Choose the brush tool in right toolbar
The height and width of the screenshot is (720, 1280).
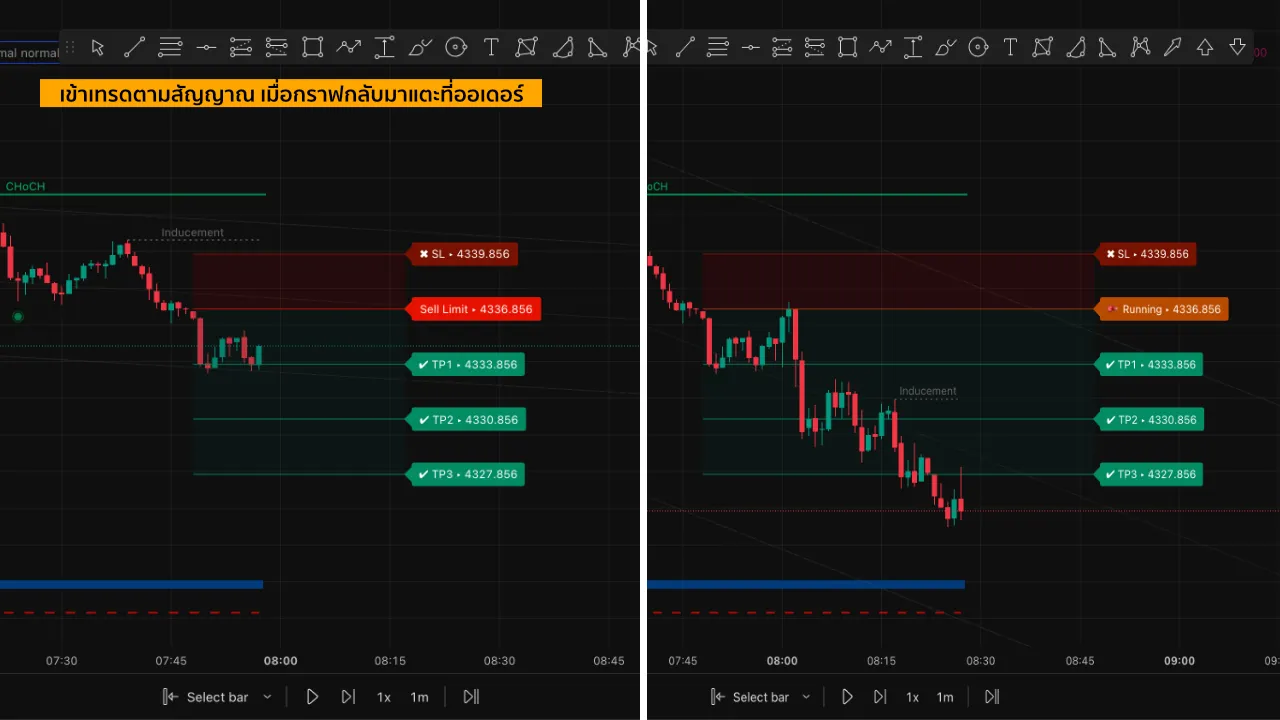coord(945,47)
